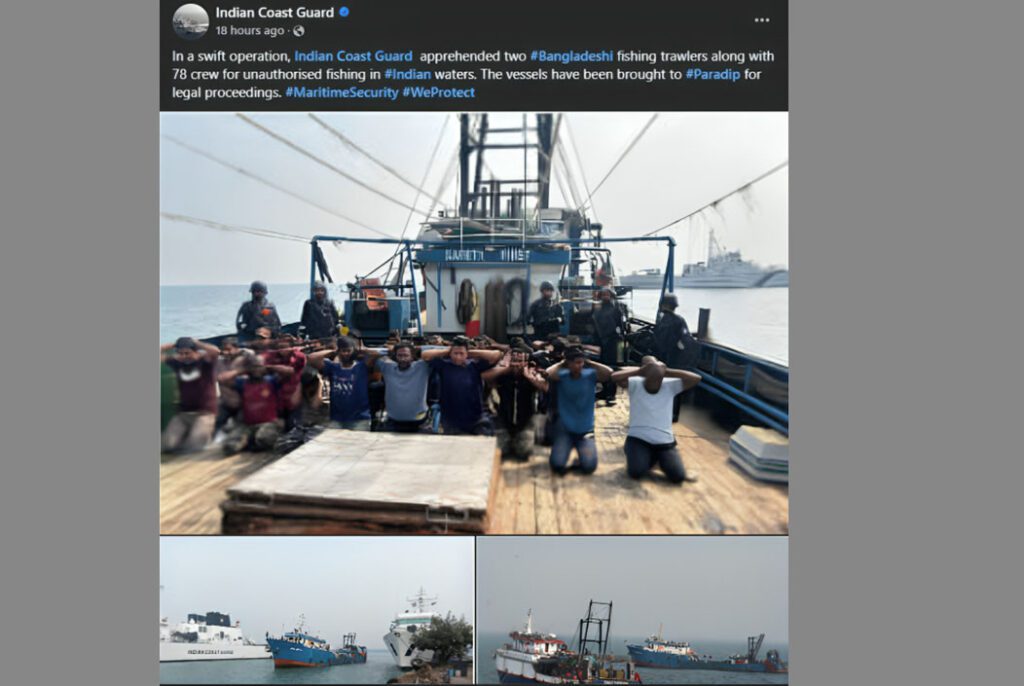Click the trawler wheelhouse name sign
Image resolution: width=1024 pixels, height=686 pixels.
pos(487,255)
